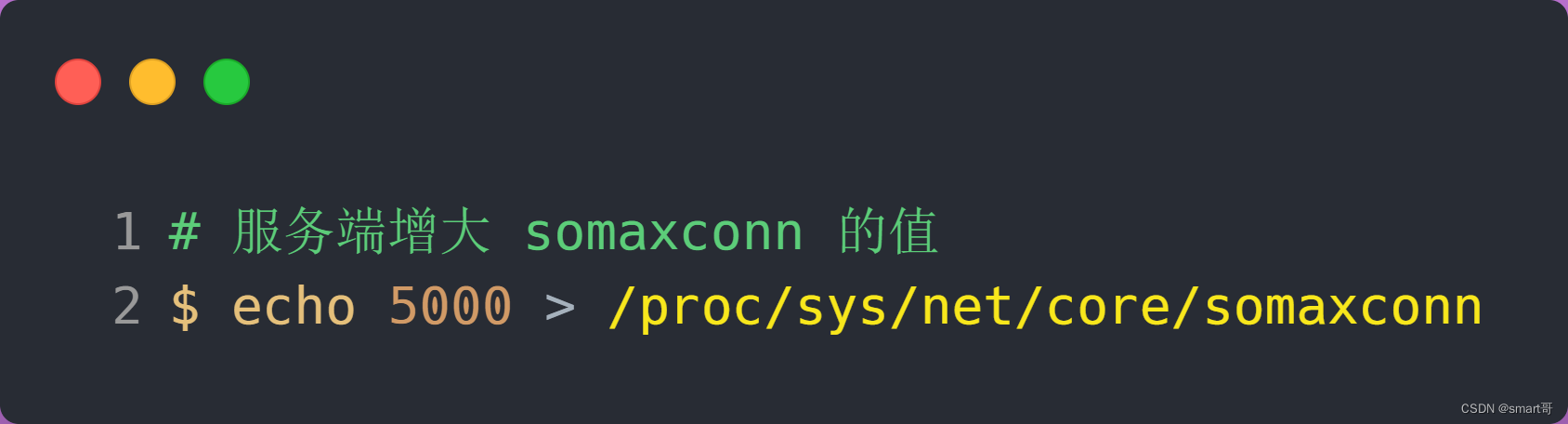Click the net segment of the path

click(967, 307)
